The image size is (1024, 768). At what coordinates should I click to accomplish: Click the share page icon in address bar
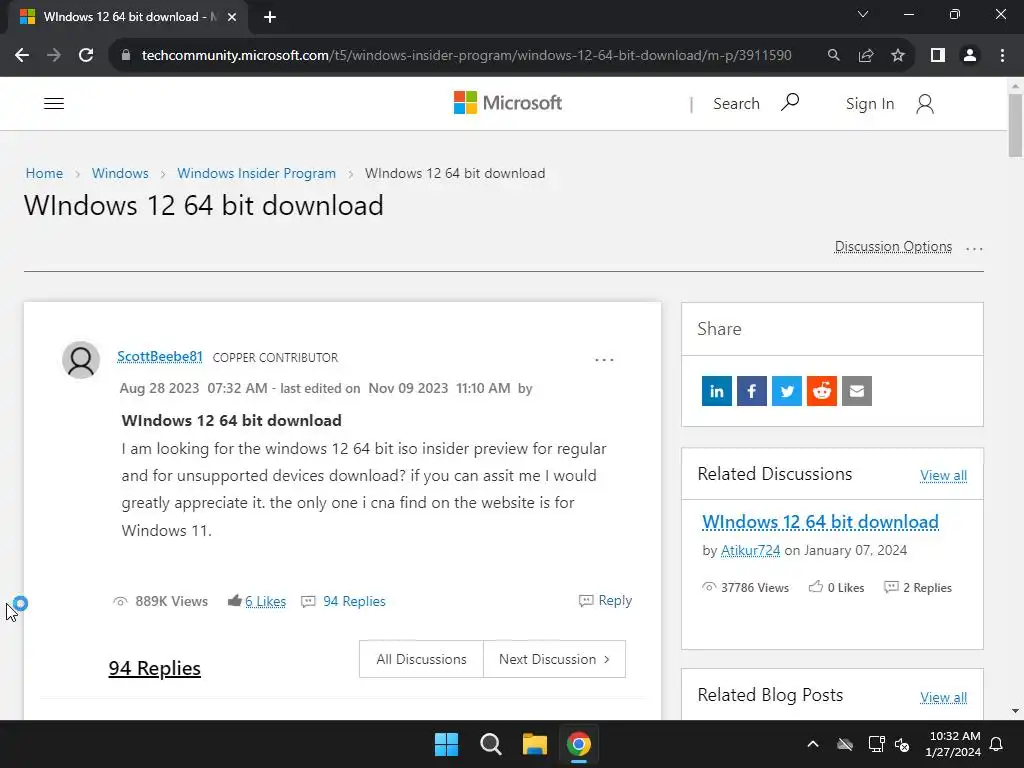[x=866, y=55]
